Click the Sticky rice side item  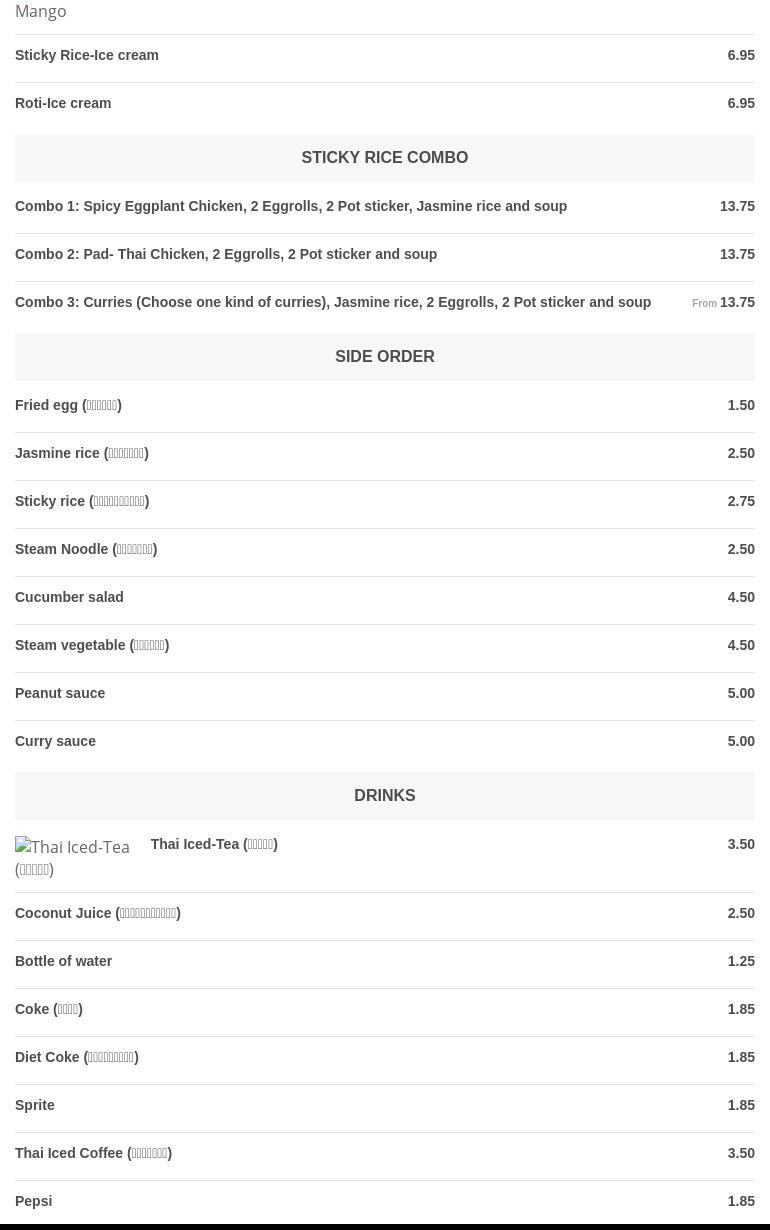(82, 501)
